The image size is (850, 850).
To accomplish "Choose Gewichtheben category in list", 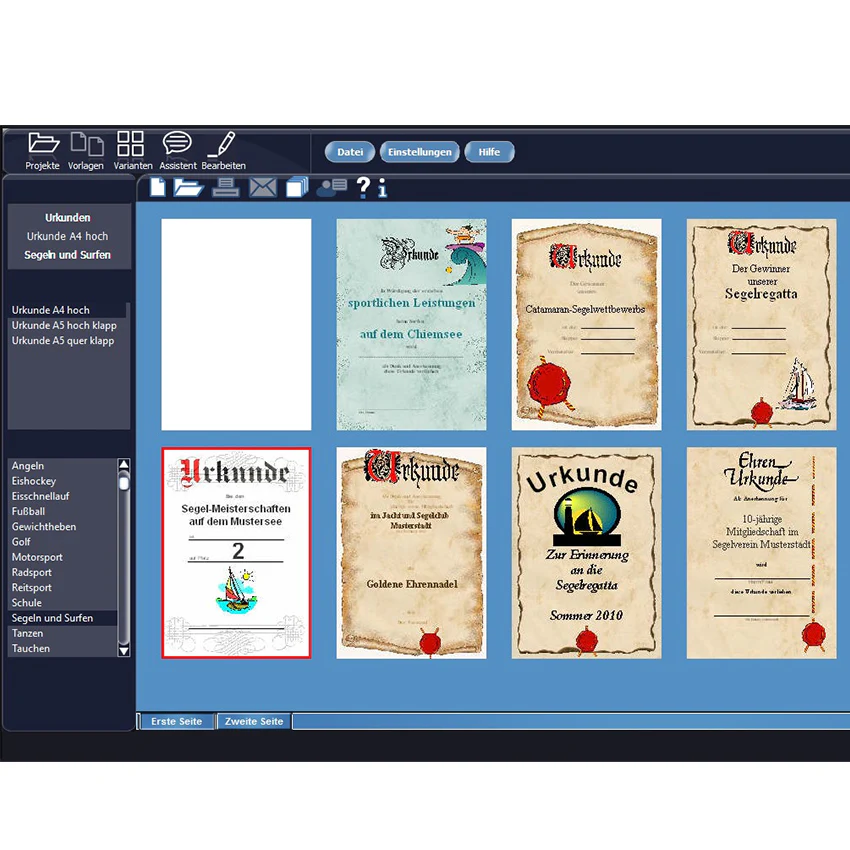I will (62, 526).
